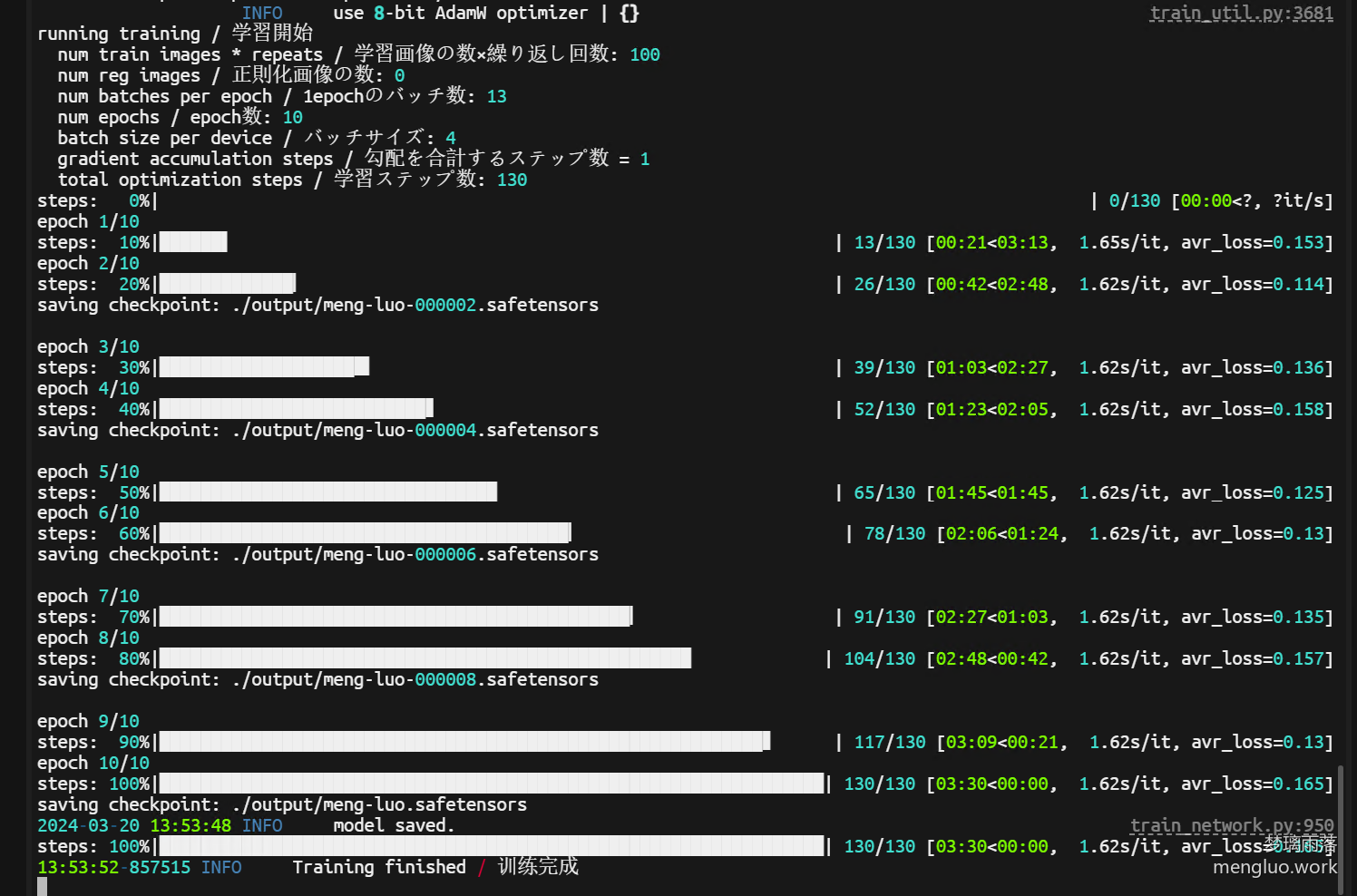1357x896 pixels.
Task: Click the 'Training finished' message
Action: click(x=379, y=867)
